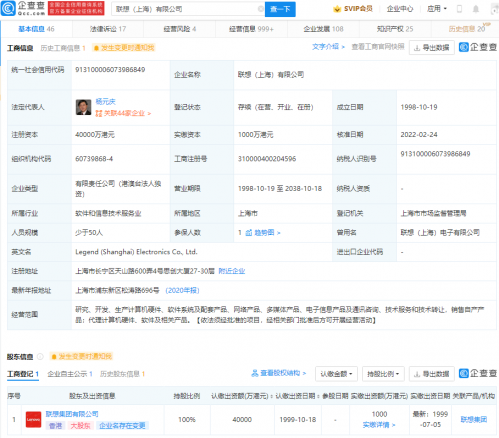Open 趋势图 chart link
The height and width of the screenshot is (438, 499).
click(263, 233)
